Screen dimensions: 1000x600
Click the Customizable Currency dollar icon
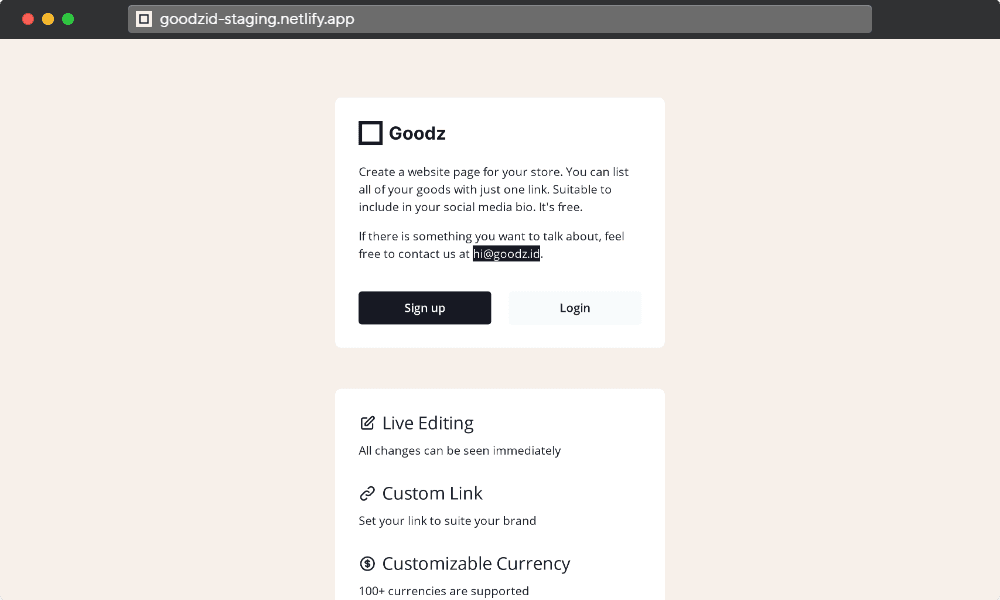367,563
